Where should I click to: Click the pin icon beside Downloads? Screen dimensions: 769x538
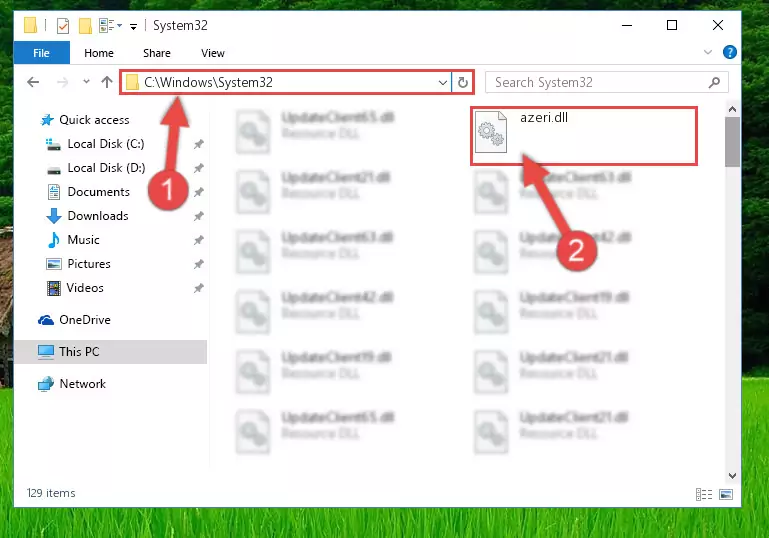[x=199, y=216]
